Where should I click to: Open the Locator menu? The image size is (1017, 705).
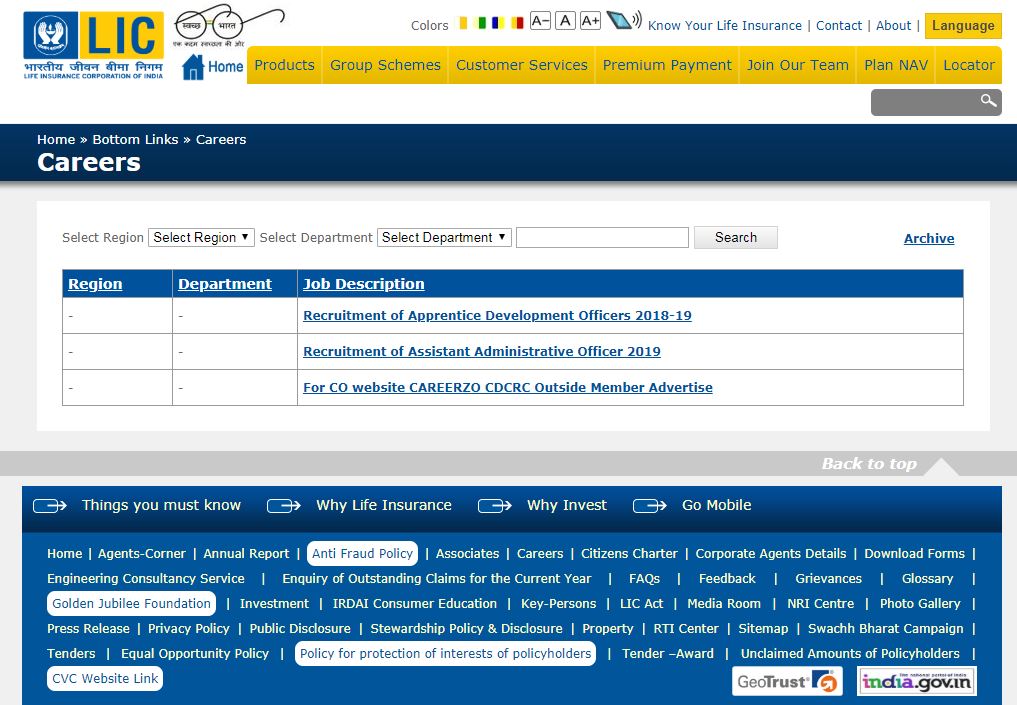point(968,65)
